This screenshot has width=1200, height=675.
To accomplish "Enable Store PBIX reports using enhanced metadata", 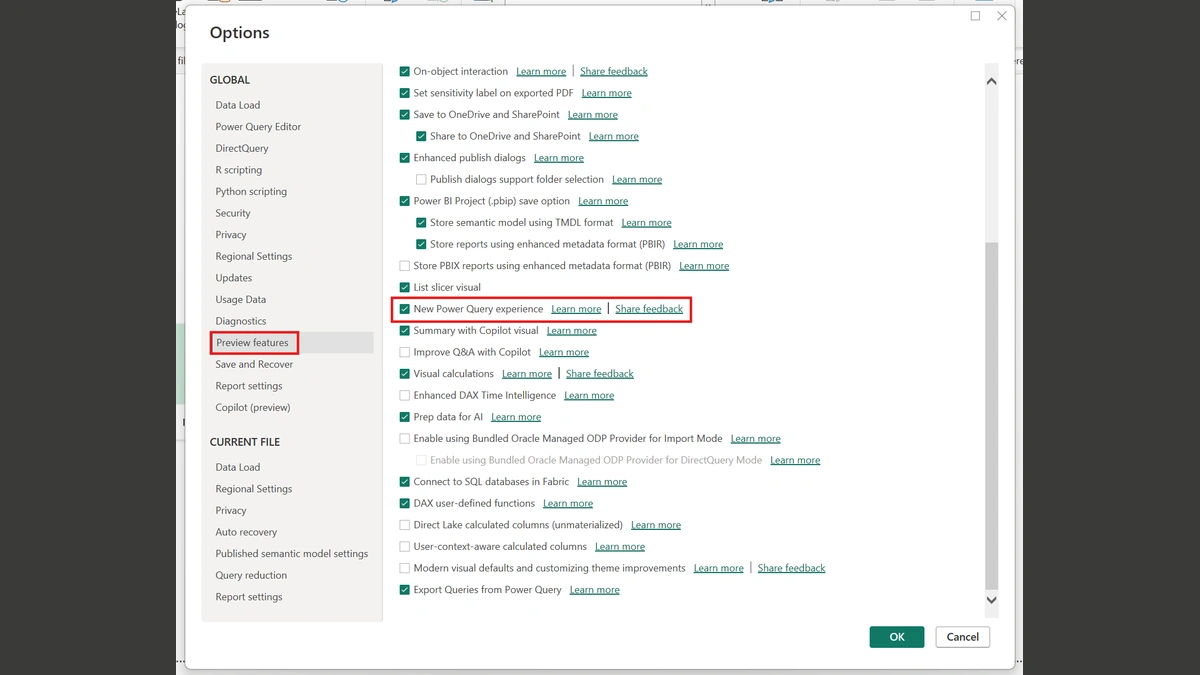I will tap(405, 266).
